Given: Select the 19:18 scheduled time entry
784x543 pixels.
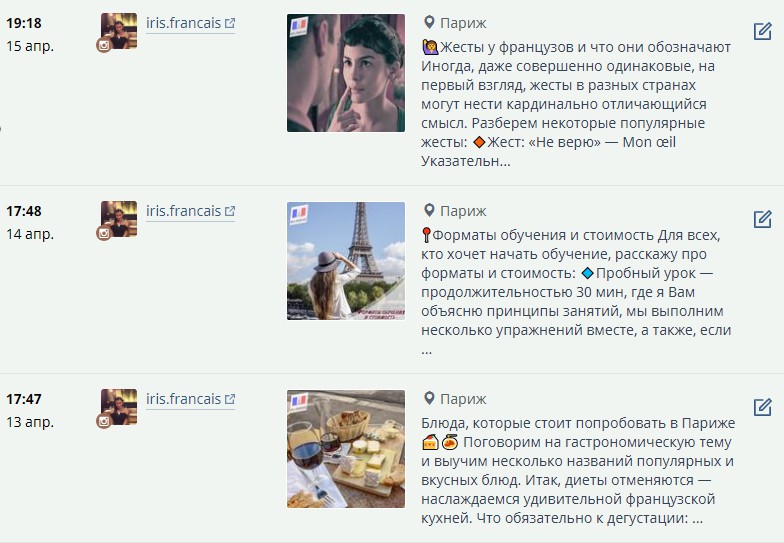Looking at the screenshot, I should pos(24,23).
